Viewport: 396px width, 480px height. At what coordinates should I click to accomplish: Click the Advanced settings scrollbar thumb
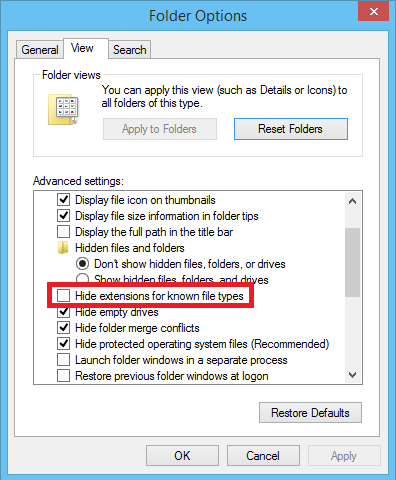(352, 262)
